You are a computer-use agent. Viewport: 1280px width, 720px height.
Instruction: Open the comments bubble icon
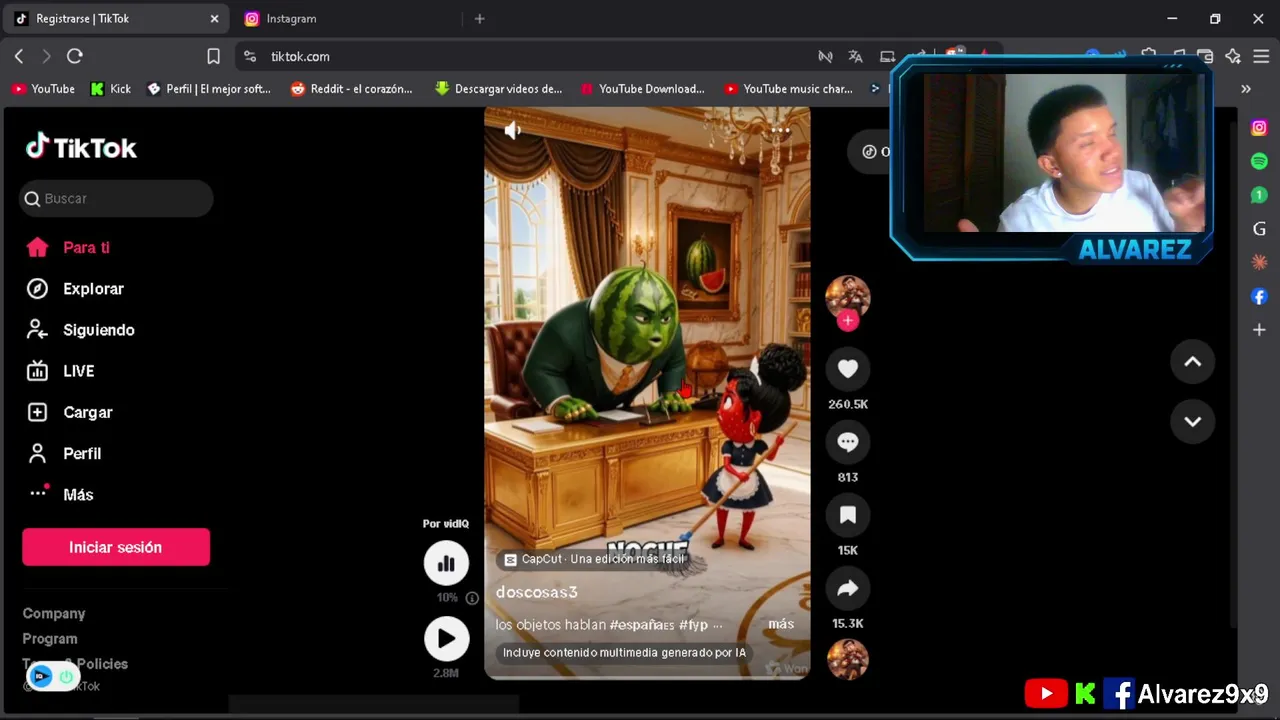click(x=848, y=442)
